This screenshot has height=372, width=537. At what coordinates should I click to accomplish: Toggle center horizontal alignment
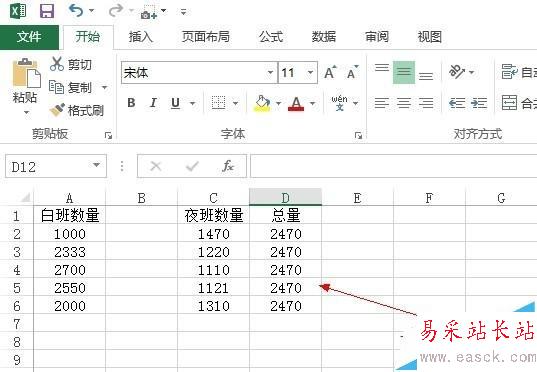(404, 103)
